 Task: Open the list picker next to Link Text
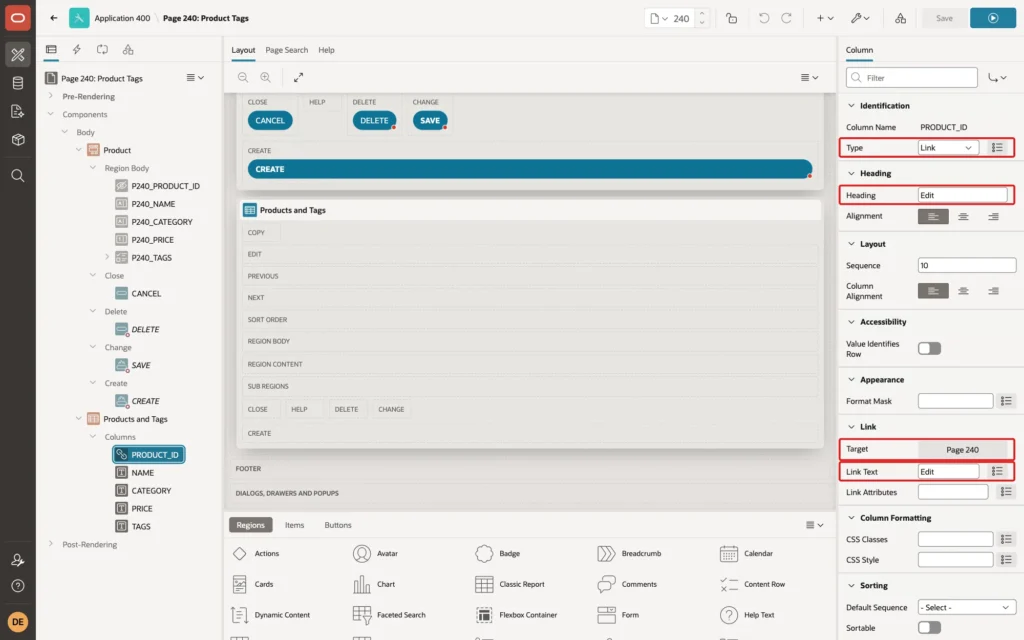[x=997, y=472]
